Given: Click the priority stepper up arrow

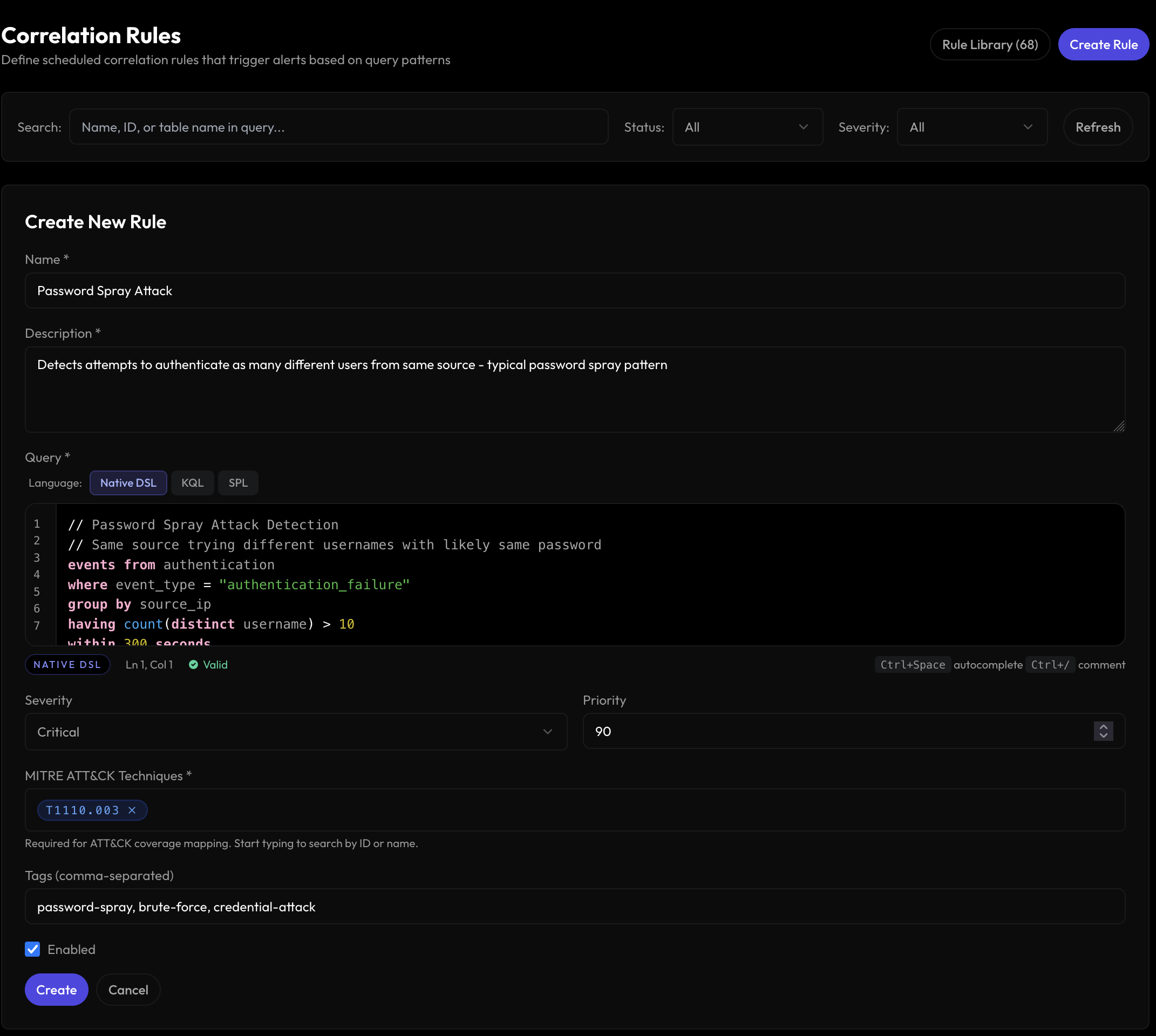Looking at the screenshot, I should [x=1103, y=727].
